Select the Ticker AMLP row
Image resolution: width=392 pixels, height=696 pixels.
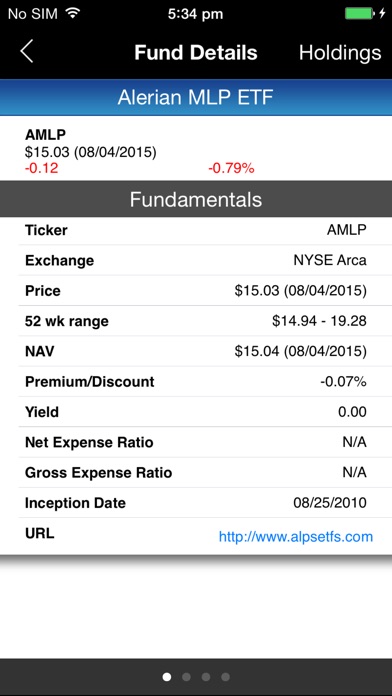click(x=196, y=230)
